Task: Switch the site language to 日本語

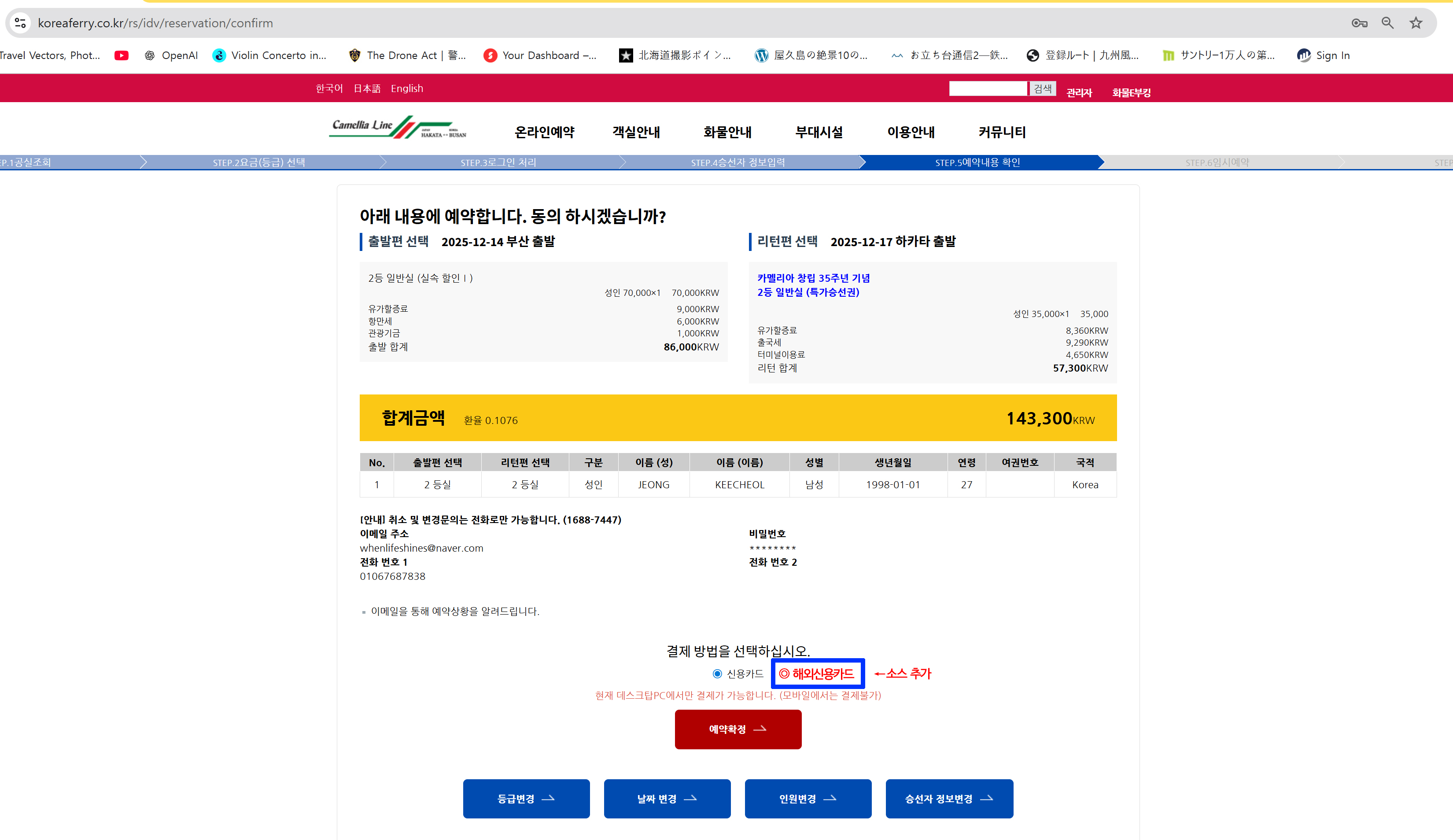Action: pyautogui.click(x=367, y=88)
